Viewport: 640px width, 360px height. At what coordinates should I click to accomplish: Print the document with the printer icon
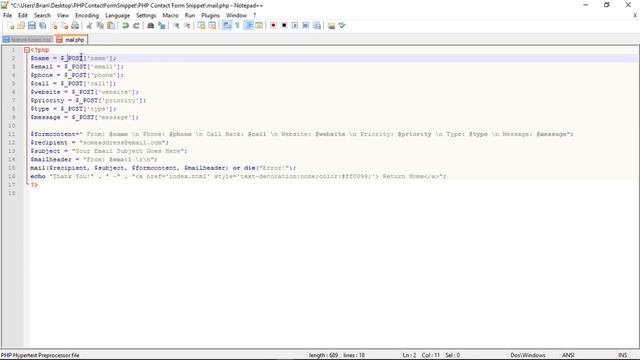(x=75, y=26)
